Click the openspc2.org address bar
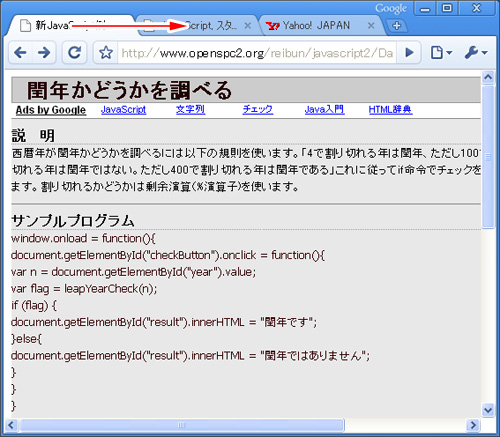500x437 pixels. tap(257, 53)
